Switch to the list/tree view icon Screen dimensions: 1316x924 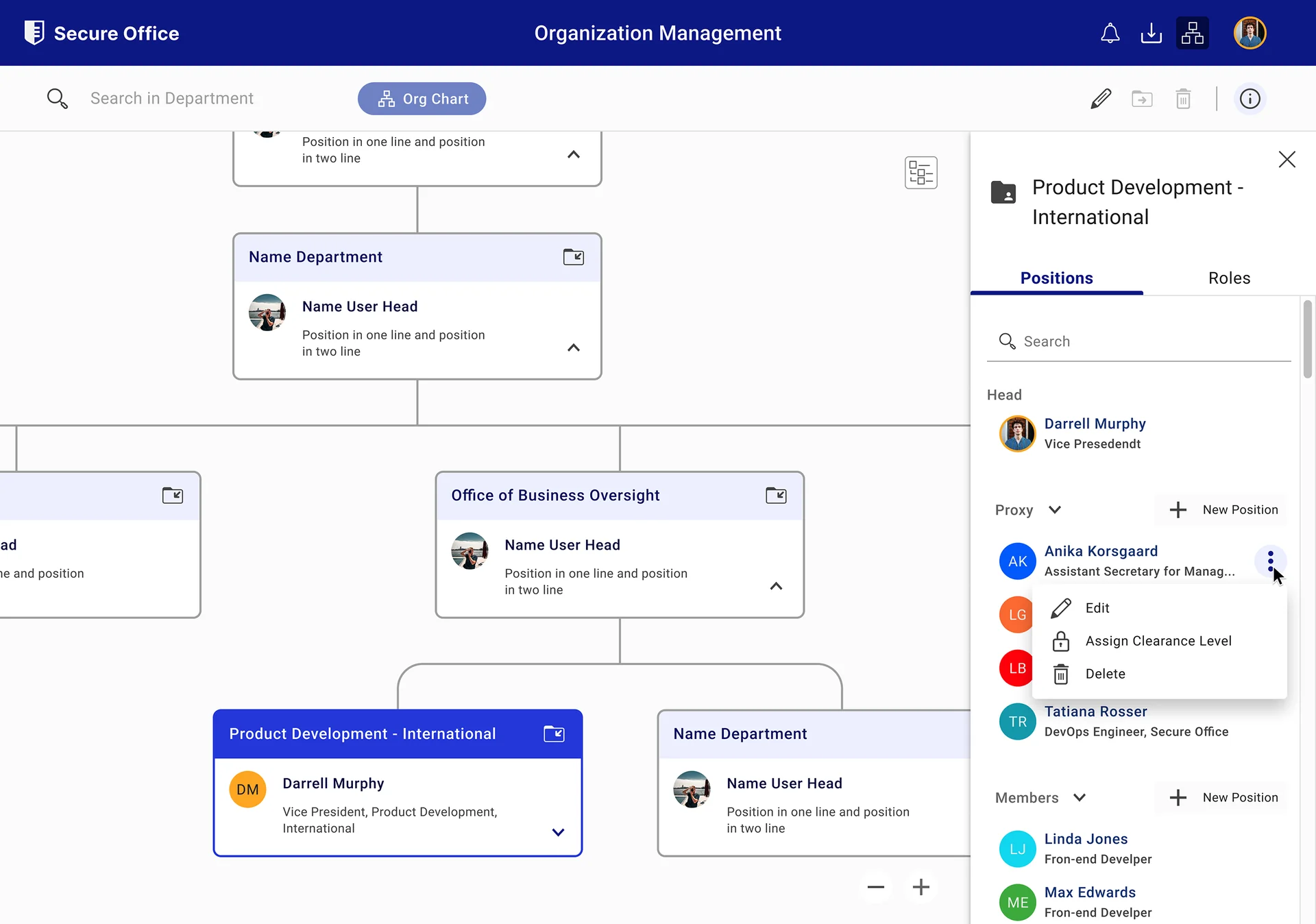[x=921, y=173]
